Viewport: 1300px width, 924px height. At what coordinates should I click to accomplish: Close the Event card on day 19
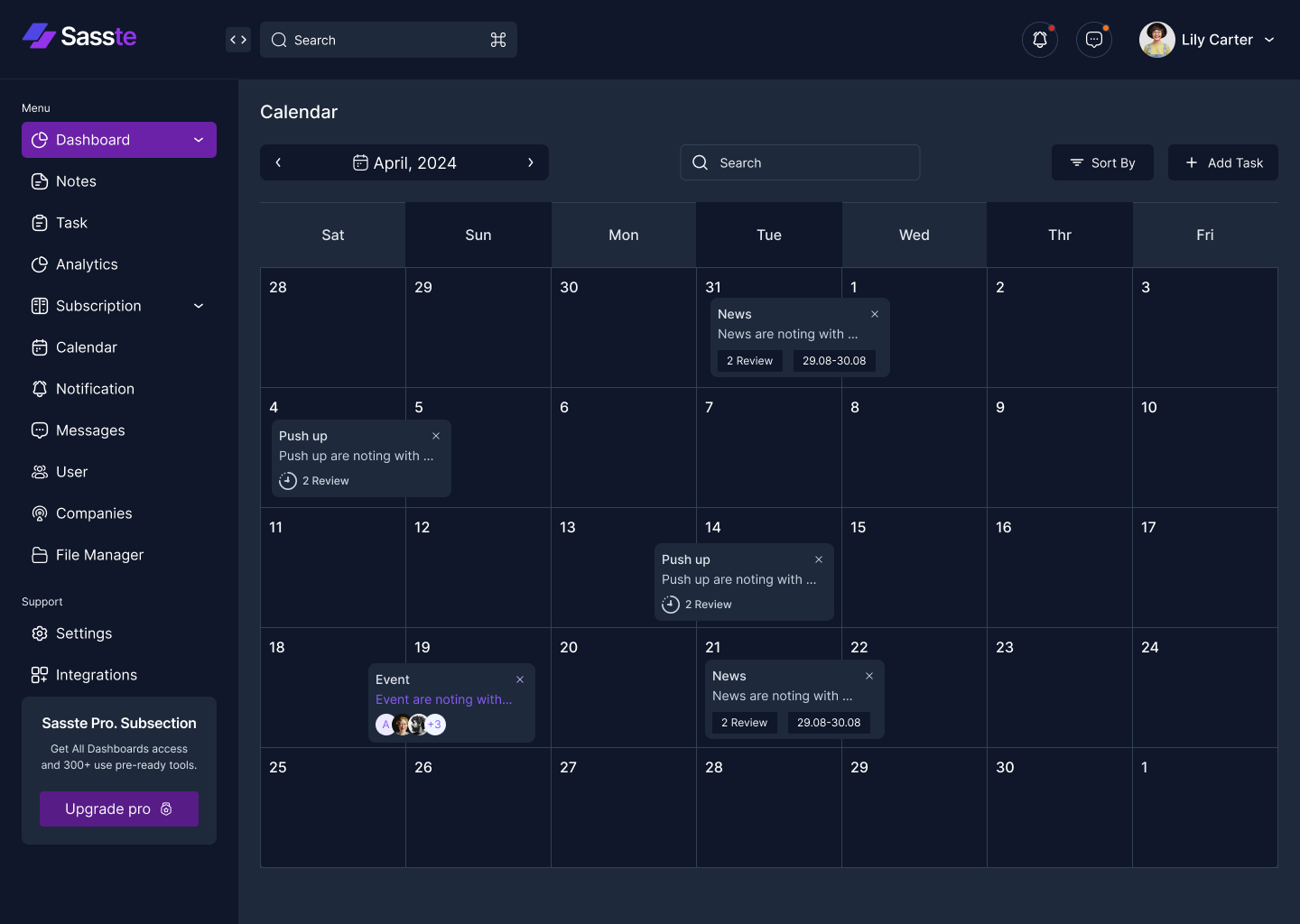tap(520, 679)
